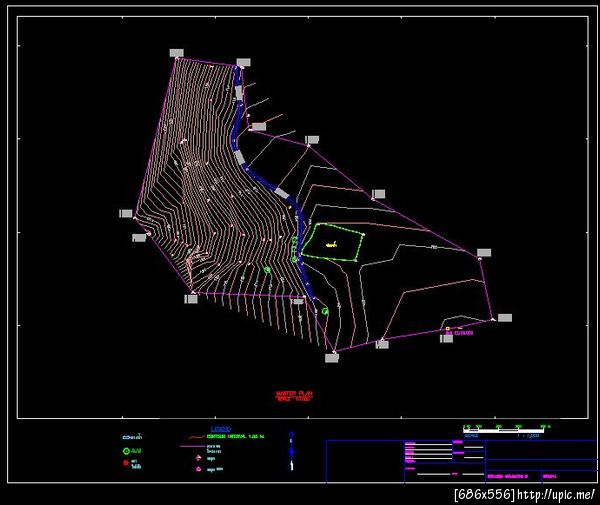Pick the green circle among the pink contours
The image size is (600, 505).
(x=267, y=270)
